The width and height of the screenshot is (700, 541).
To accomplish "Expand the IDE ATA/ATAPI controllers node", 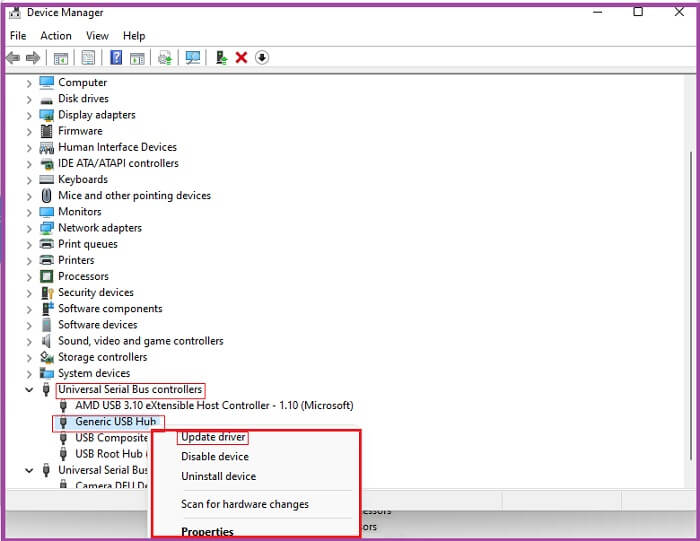I will click(x=29, y=164).
